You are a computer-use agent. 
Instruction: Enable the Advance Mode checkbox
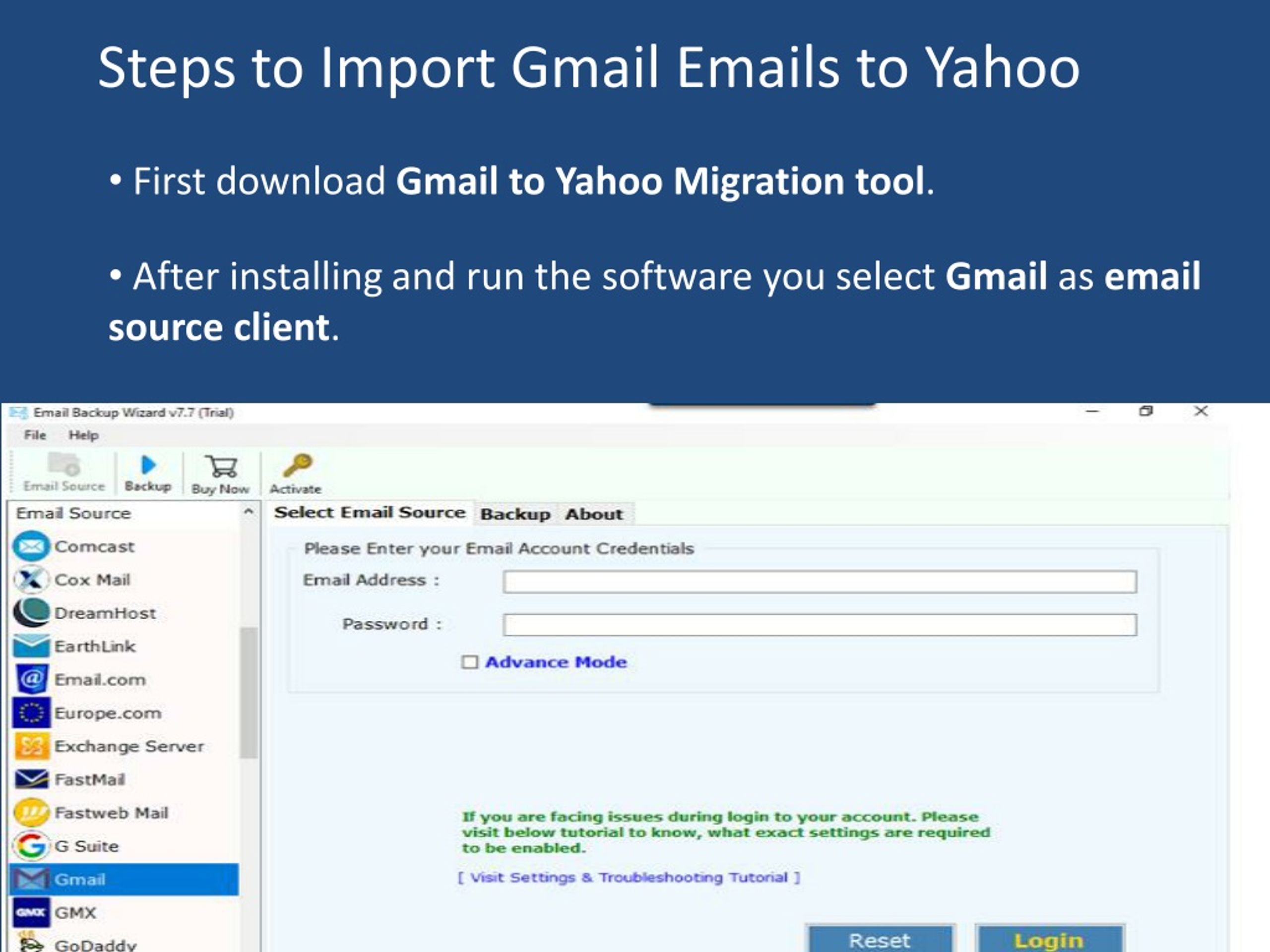[x=470, y=662]
